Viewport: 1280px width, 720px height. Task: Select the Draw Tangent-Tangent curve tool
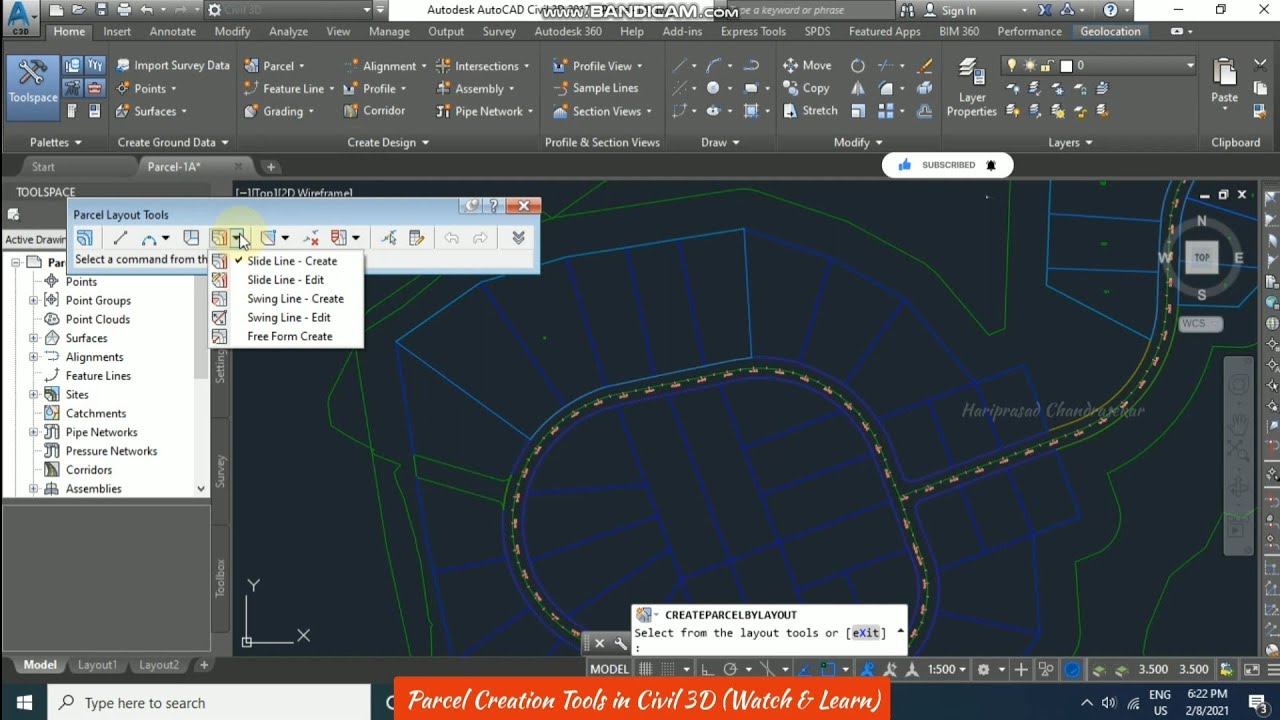[x=149, y=238]
